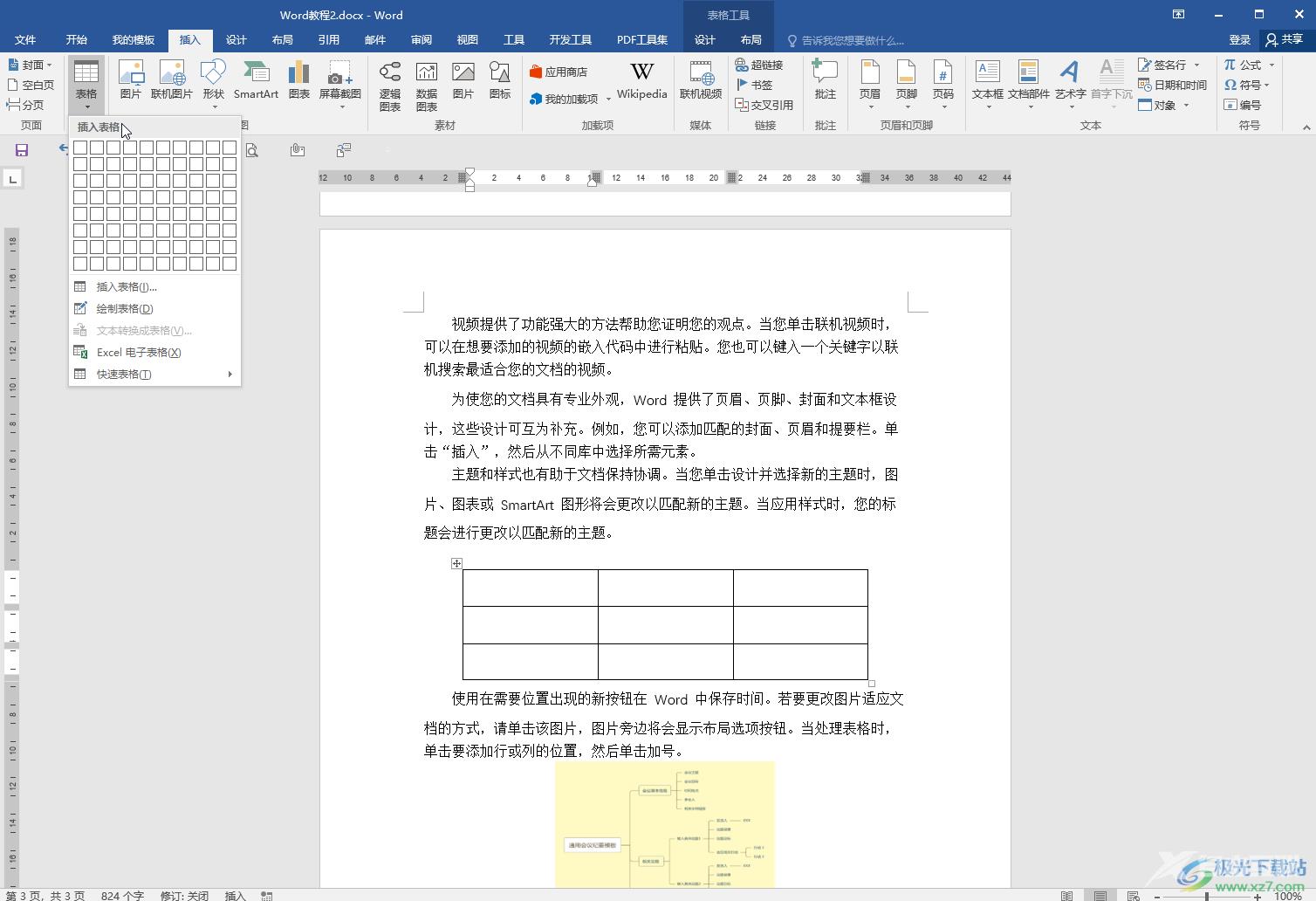Image resolution: width=1316 pixels, height=901 pixels.
Task: Click the 数据图表 icon
Action: [x=427, y=86]
